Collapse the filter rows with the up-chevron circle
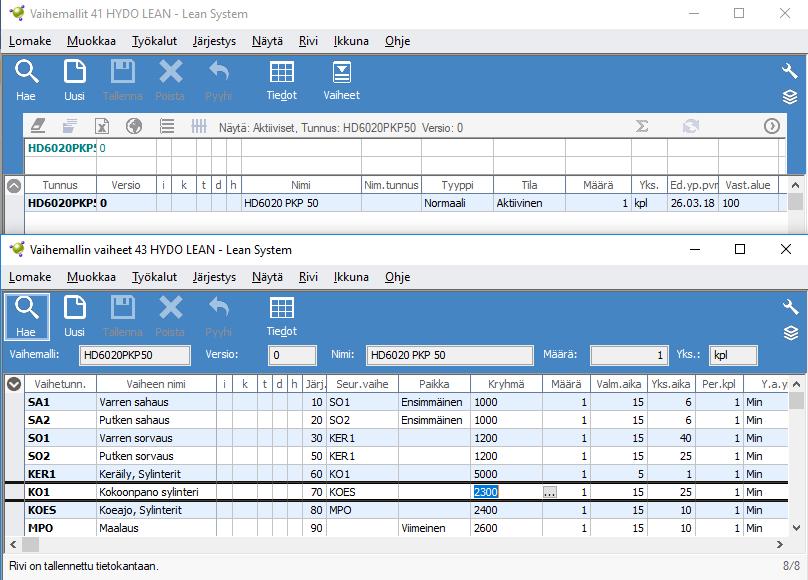Screen dimensions: 808x580 [x=14, y=185]
